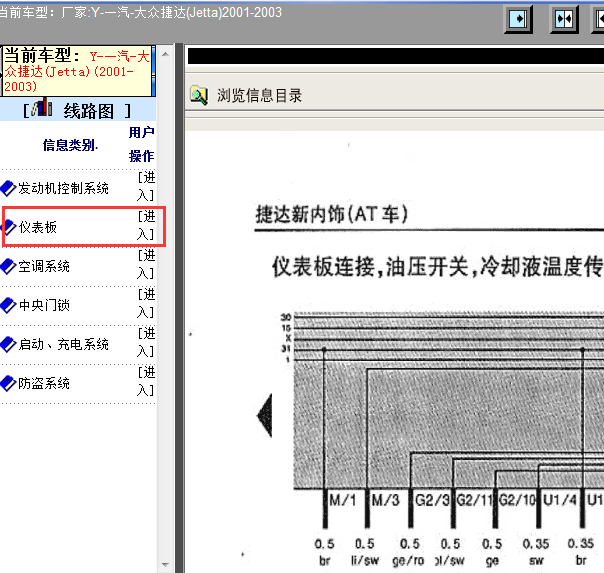The width and height of the screenshot is (604, 573).
Task: Open 进入 link for 仪表板
Action: coord(146,225)
